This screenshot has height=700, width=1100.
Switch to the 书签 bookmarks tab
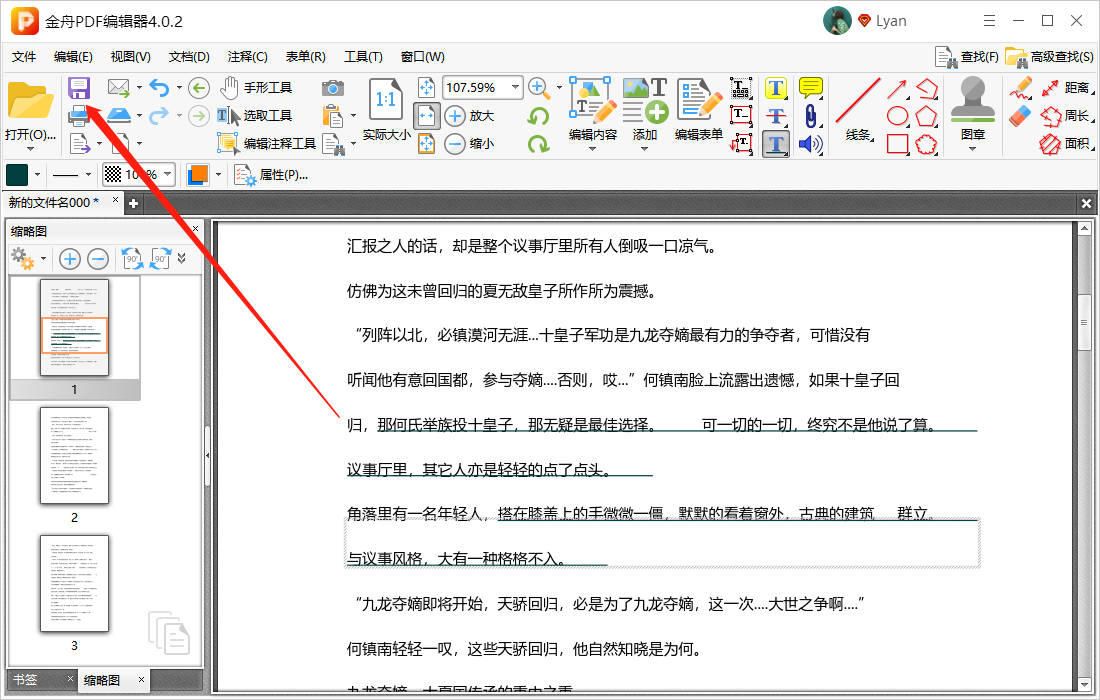coord(25,680)
